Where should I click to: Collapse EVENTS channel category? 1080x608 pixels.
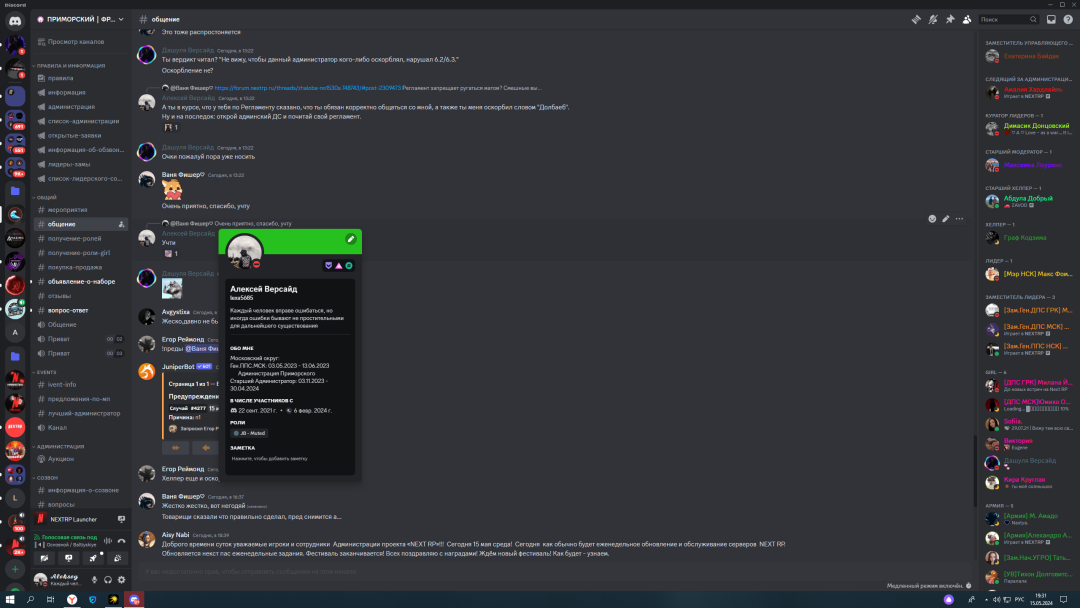[x=45, y=372]
